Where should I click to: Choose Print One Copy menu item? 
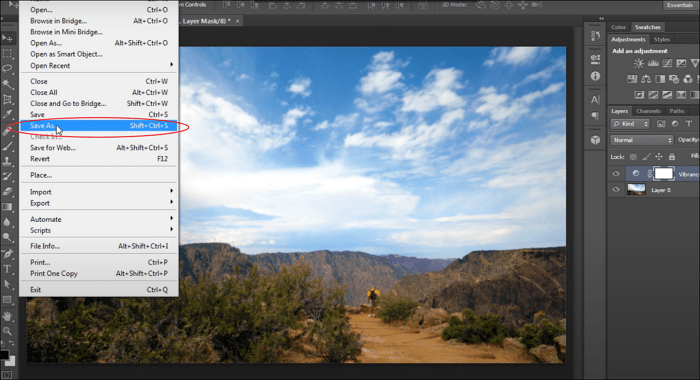click(98, 273)
